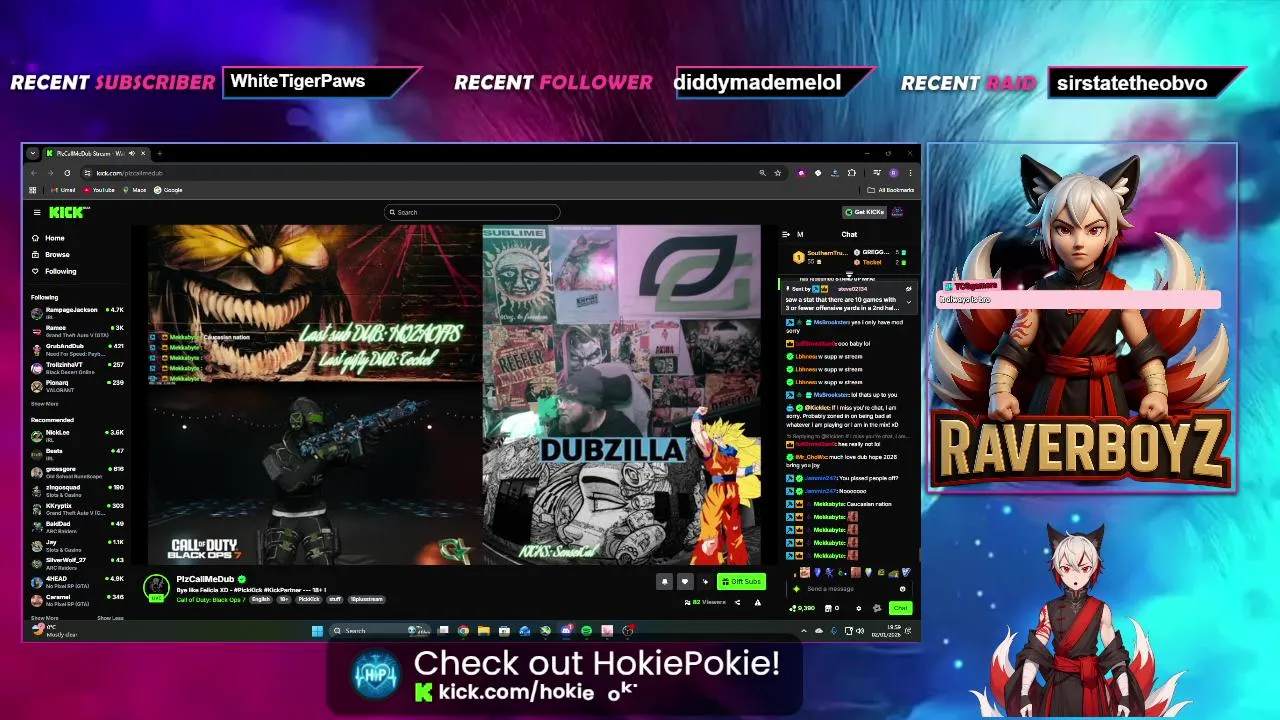Toggle notification bell for PlzCallMeDub
Image resolution: width=1280 pixels, height=720 pixels.
(x=664, y=581)
